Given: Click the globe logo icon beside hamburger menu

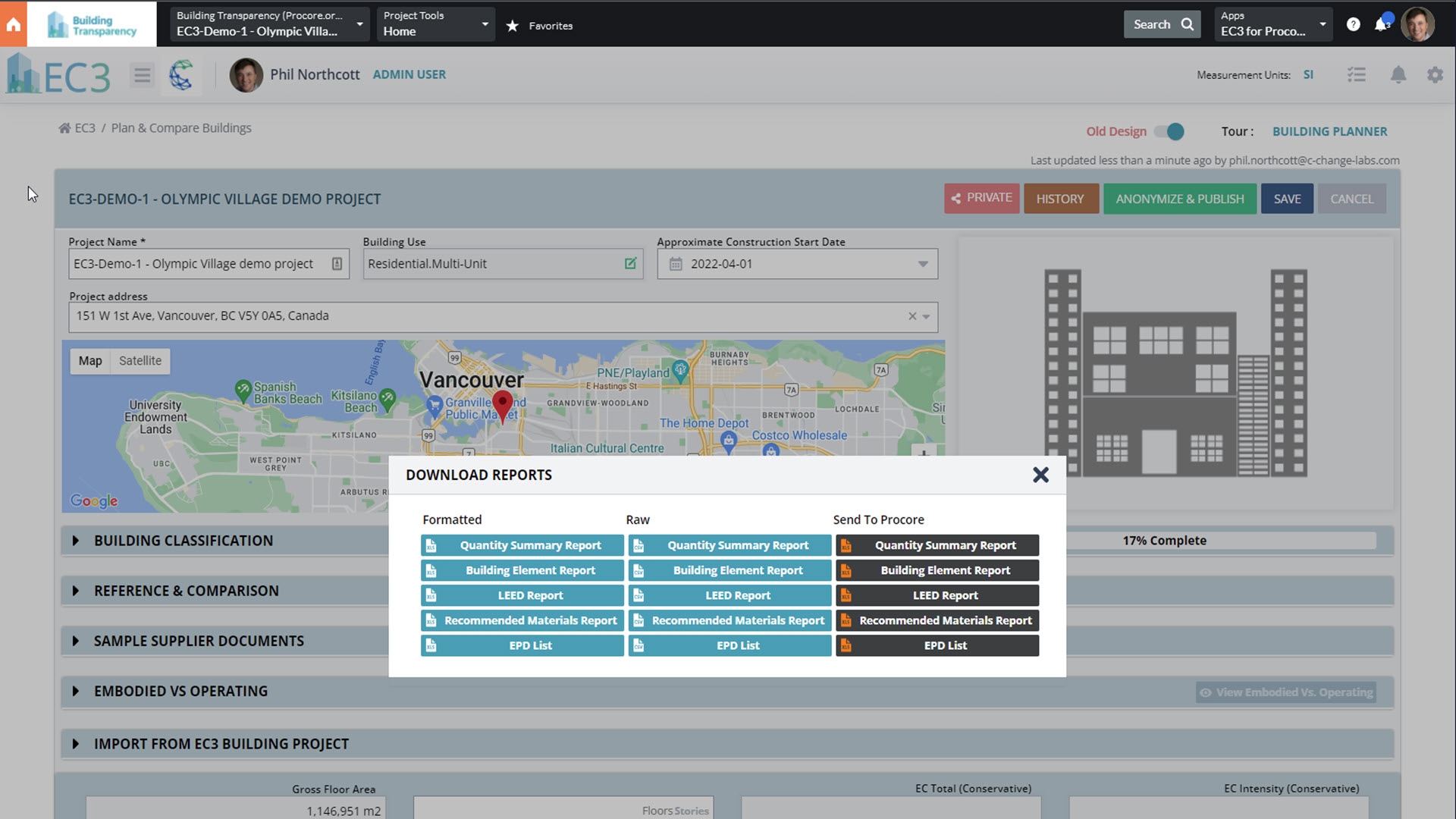Looking at the screenshot, I should click(180, 75).
